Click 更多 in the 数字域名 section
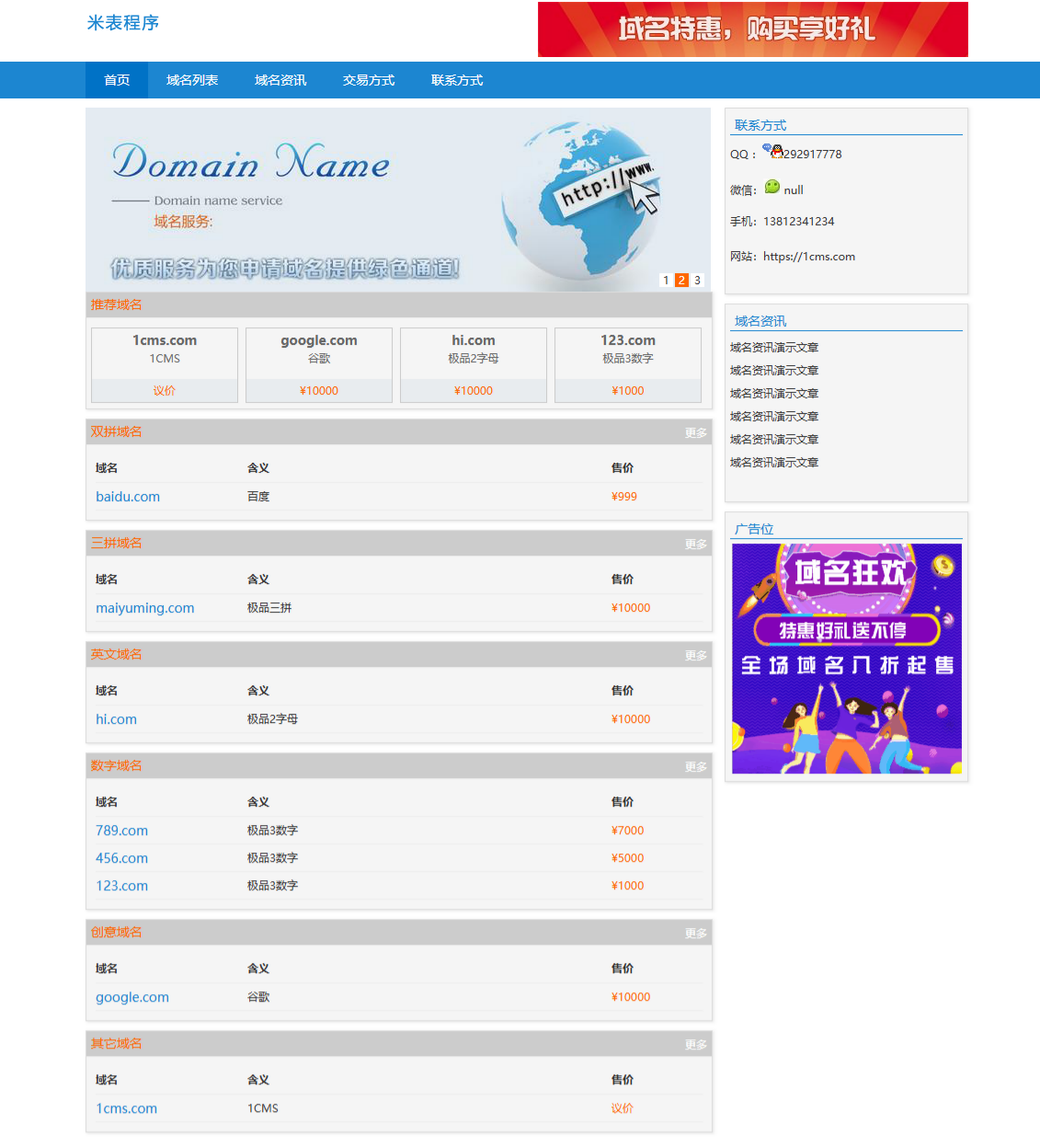 click(x=696, y=765)
